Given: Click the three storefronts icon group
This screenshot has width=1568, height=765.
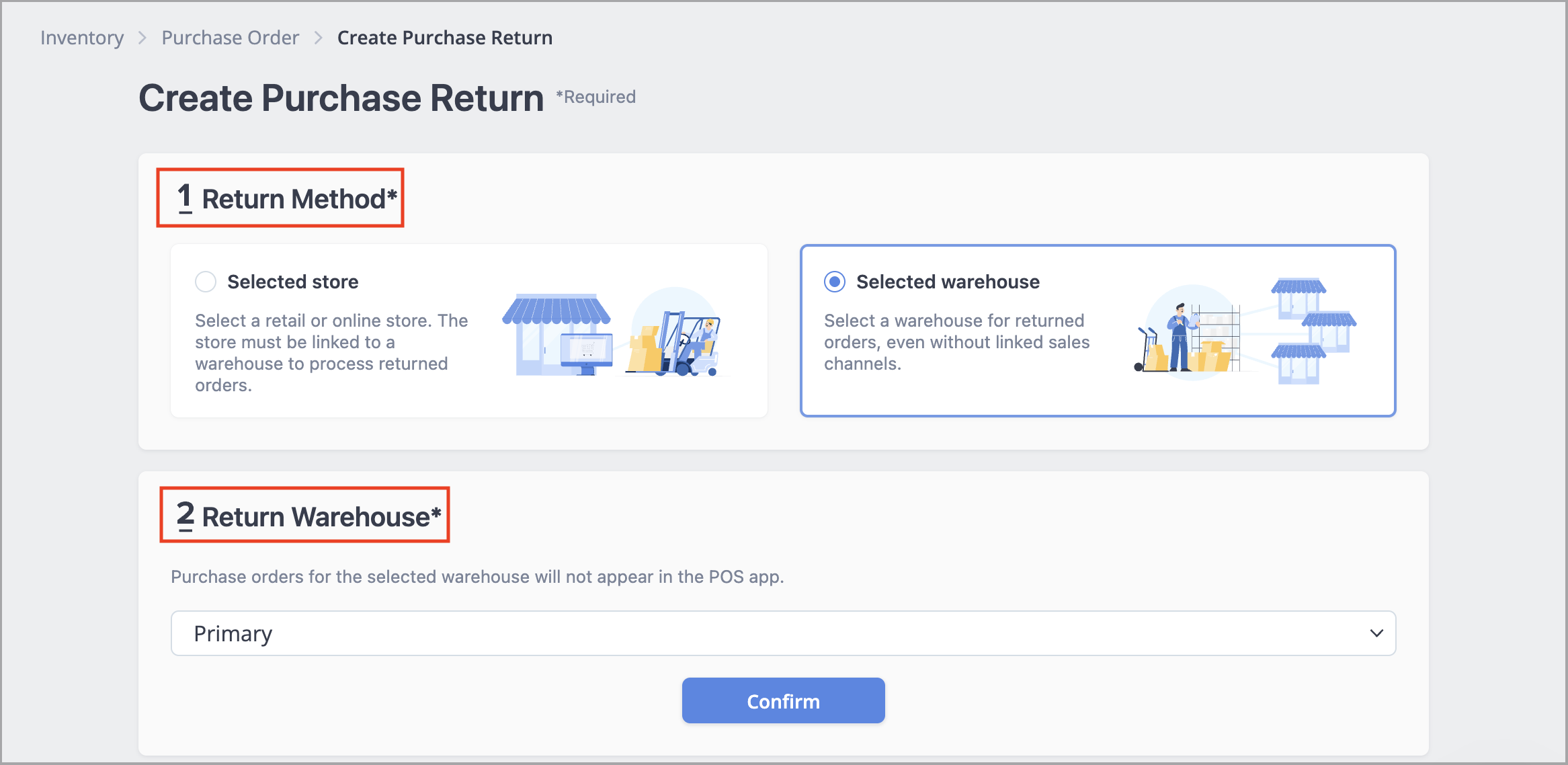Looking at the screenshot, I should (x=1313, y=331).
